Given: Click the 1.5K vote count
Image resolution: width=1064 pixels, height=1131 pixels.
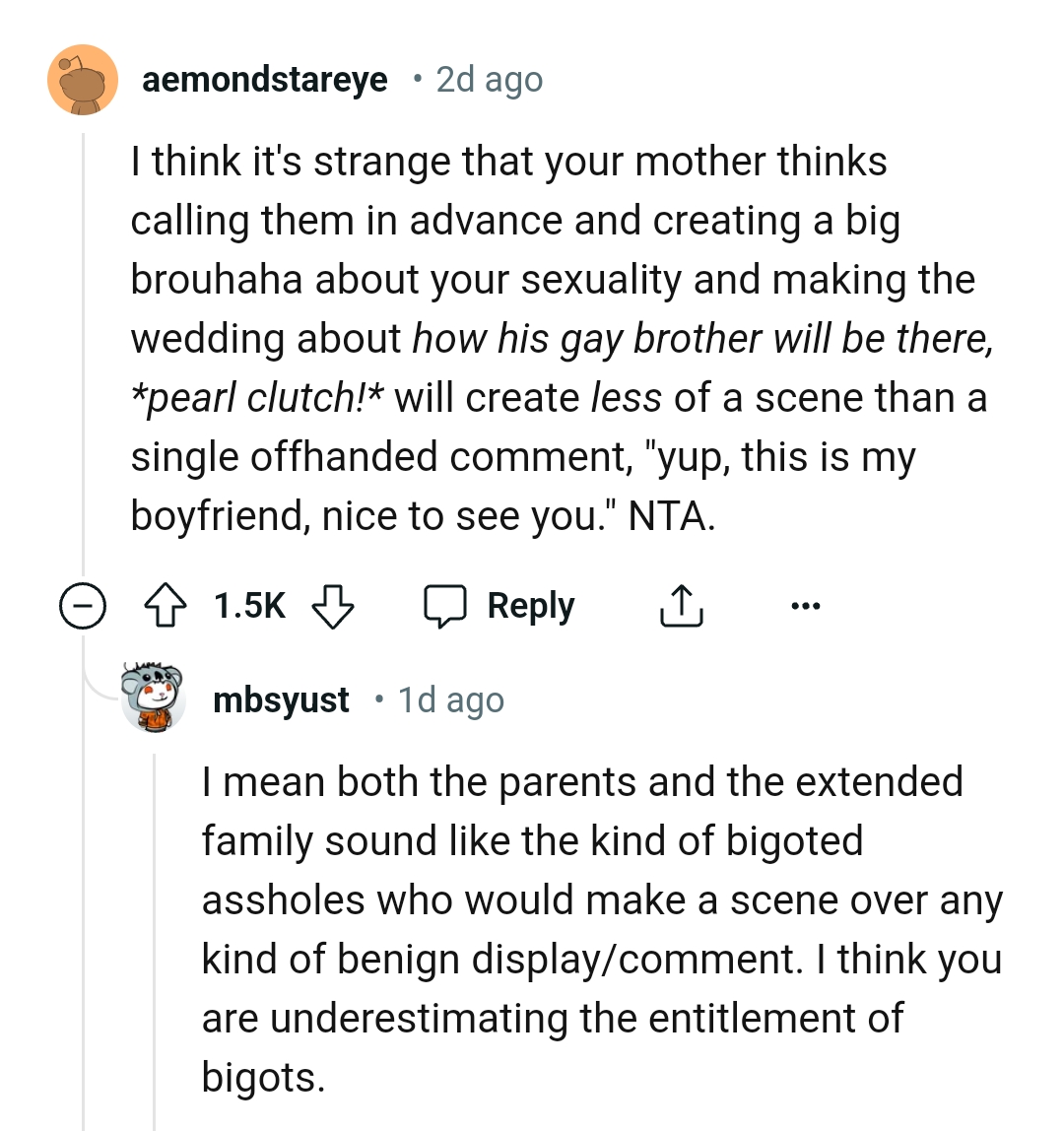Looking at the screenshot, I should click(x=249, y=607).
